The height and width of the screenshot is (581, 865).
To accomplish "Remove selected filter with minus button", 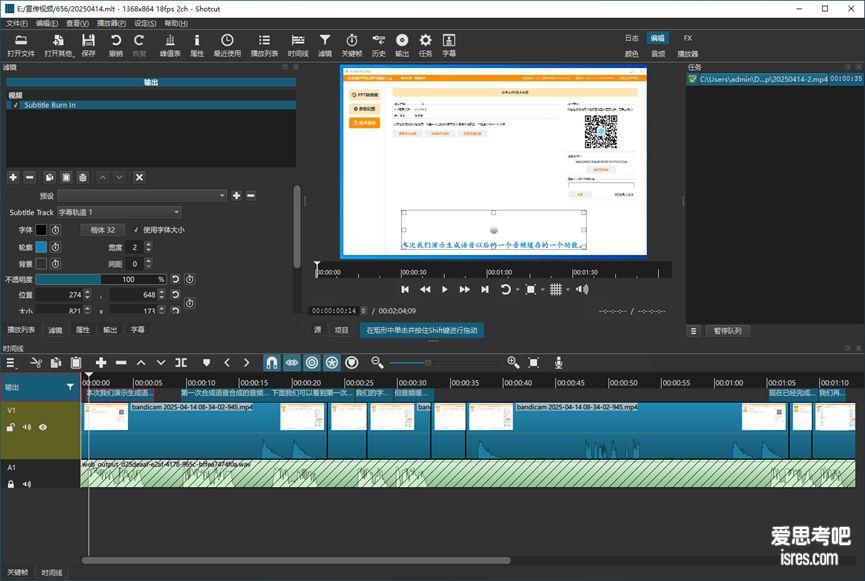I will pyautogui.click(x=30, y=177).
